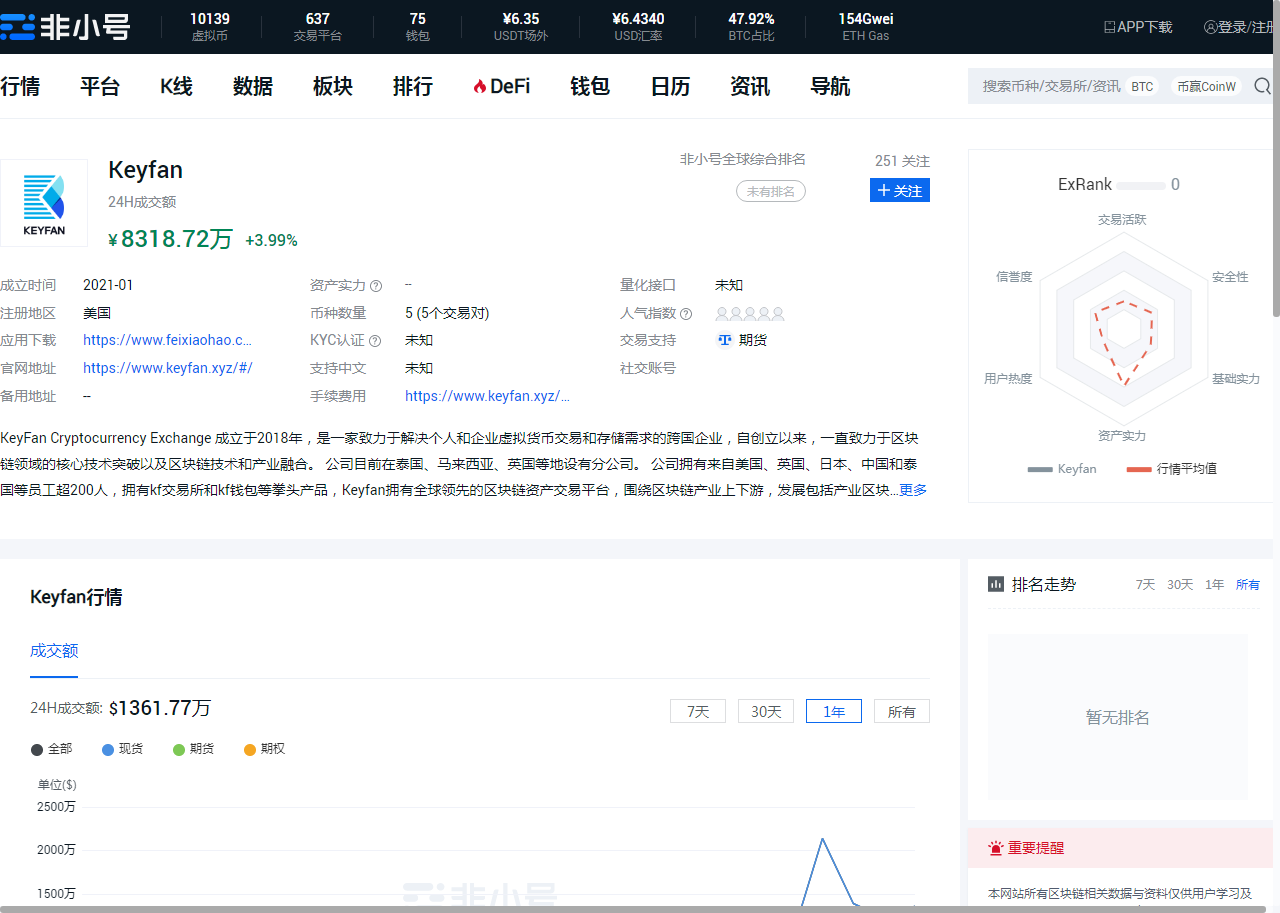Click the search magnifier icon
Image resolution: width=1280 pixels, height=913 pixels.
(x=1262, y=86)
